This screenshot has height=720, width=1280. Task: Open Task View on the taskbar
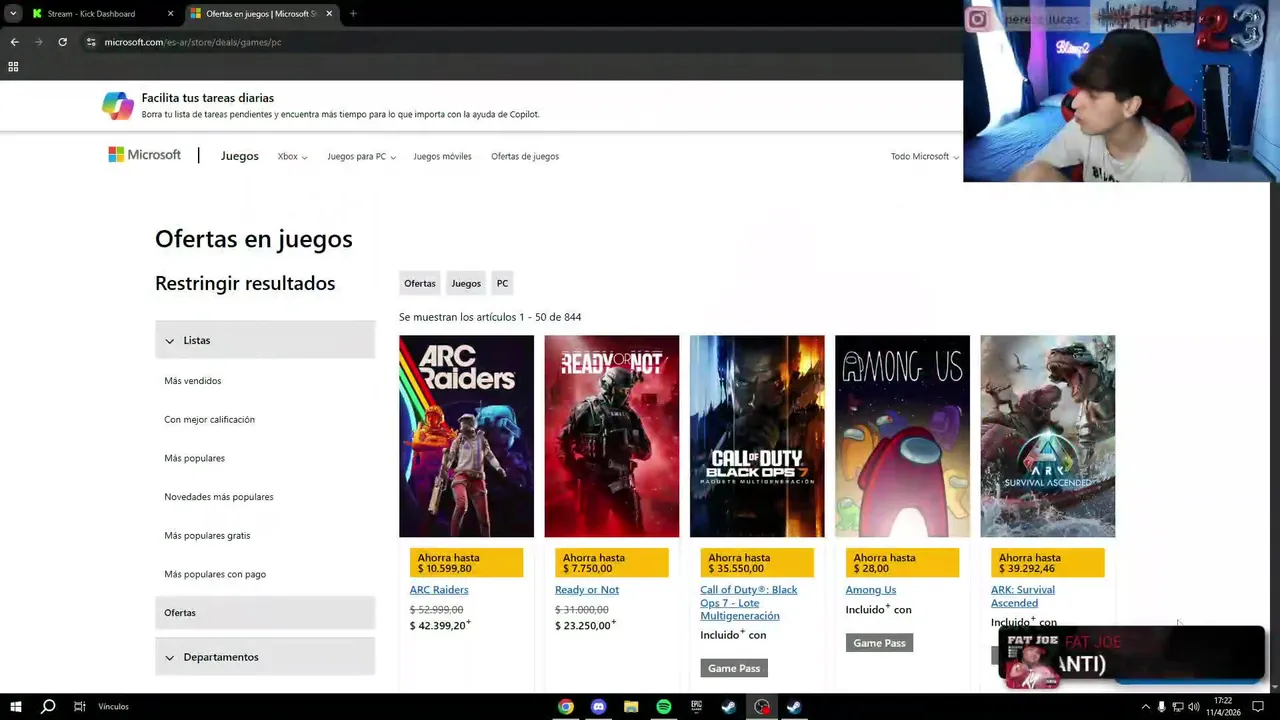coord(79,706)
